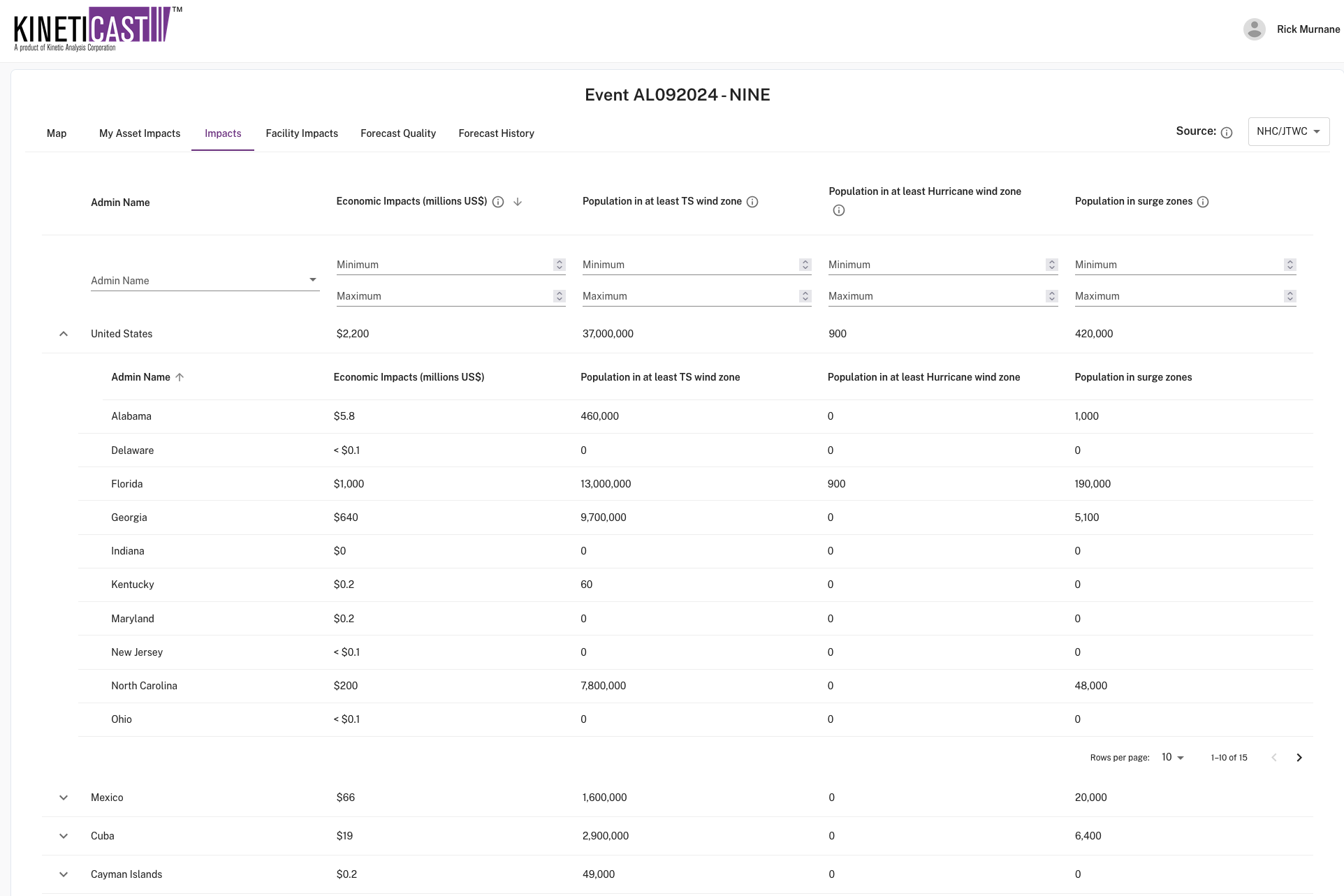Viewport: 1344px width, 896px height.
Task: Click Economic Impacts Minimum stepper
Action: click(559, 265)
